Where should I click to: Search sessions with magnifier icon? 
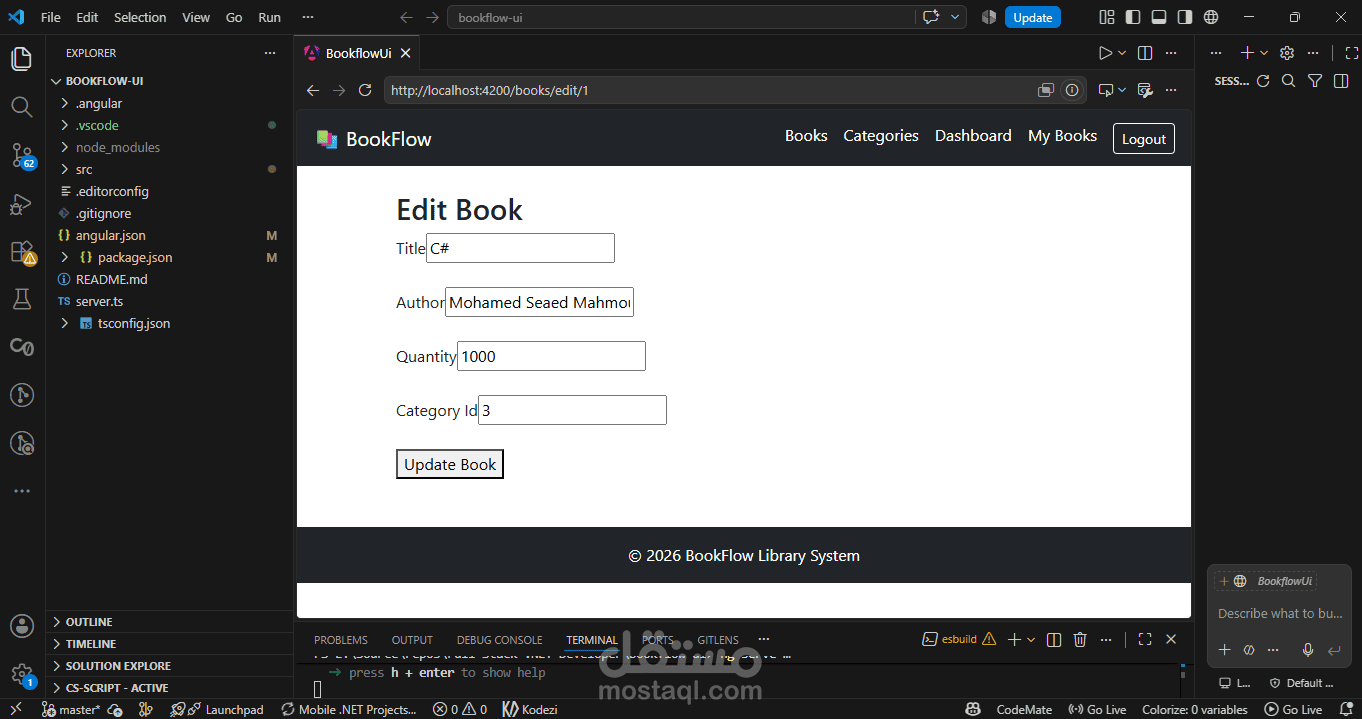(x=1289, y=81)
